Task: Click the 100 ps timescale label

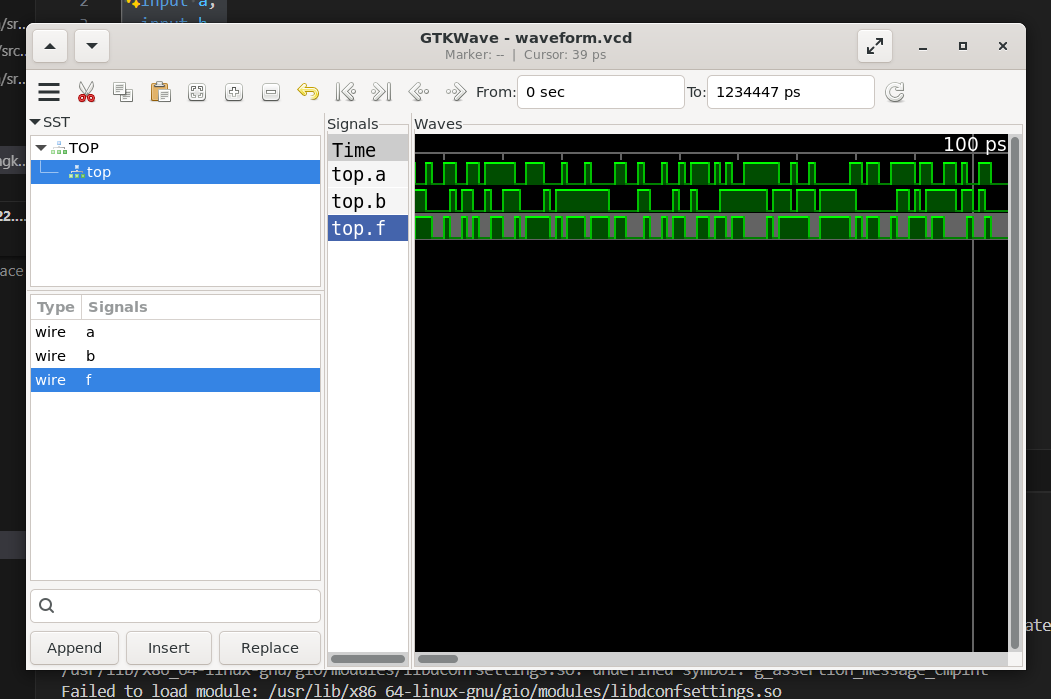Action: click(974, 144)
